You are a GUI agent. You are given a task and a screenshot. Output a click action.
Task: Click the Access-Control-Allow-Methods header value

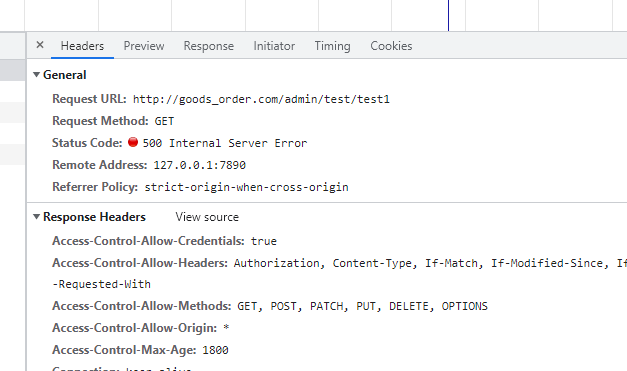point(362,306)
